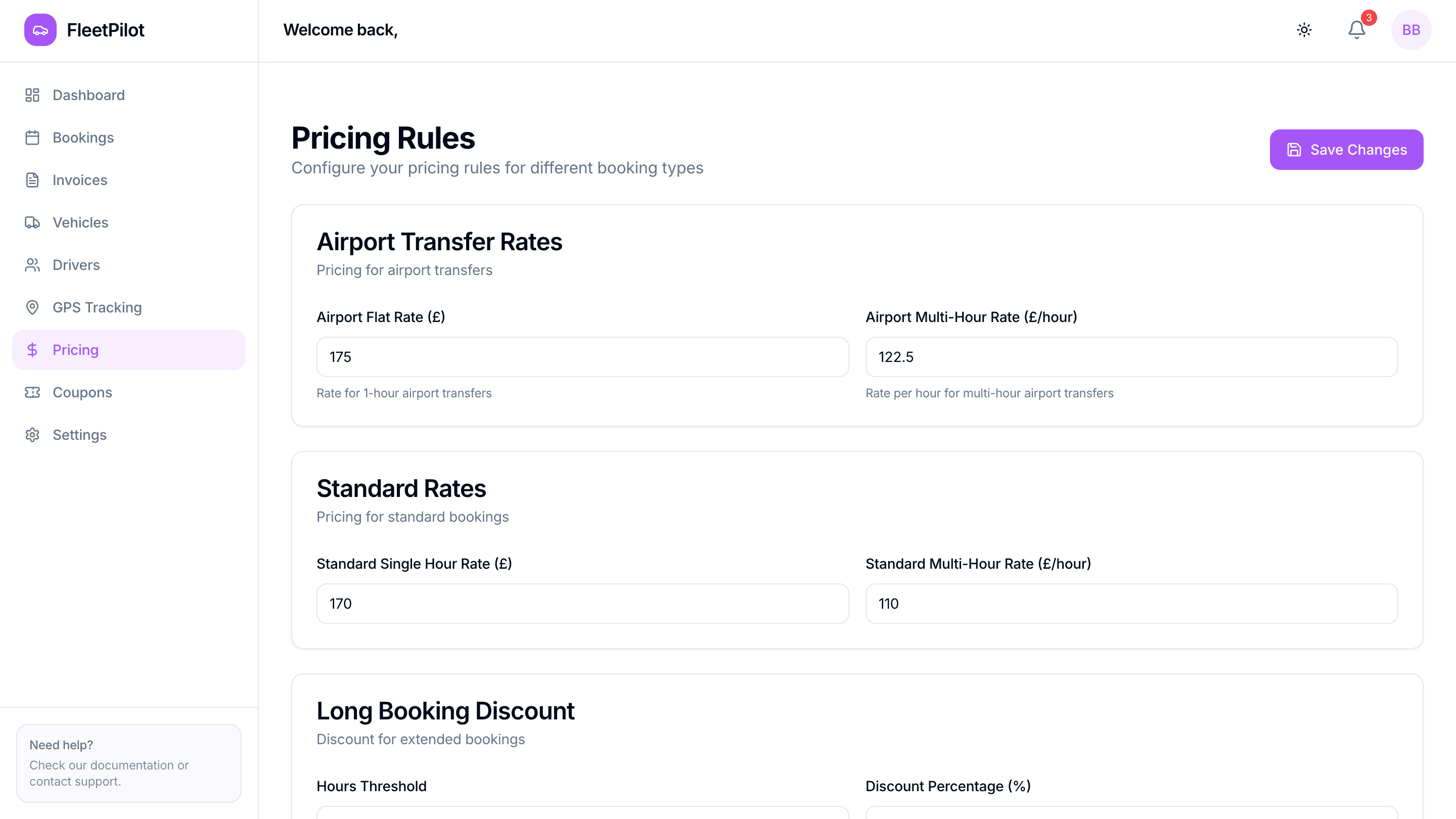Click the BB profile avatar
Image resolution: width=1456 pixels, height=819 pixels.
click(x=1412, y=29)
